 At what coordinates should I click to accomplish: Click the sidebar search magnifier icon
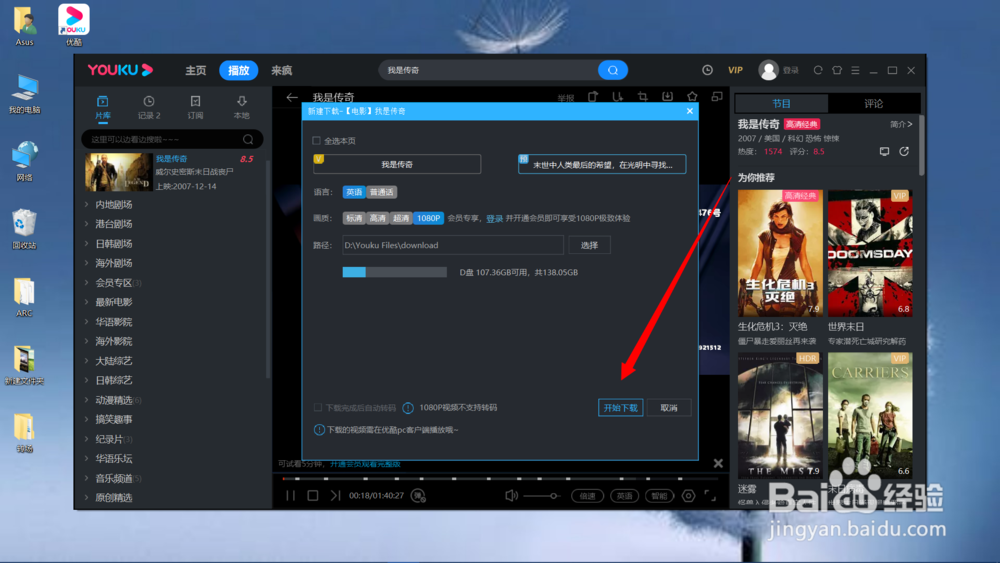[248, 139]
